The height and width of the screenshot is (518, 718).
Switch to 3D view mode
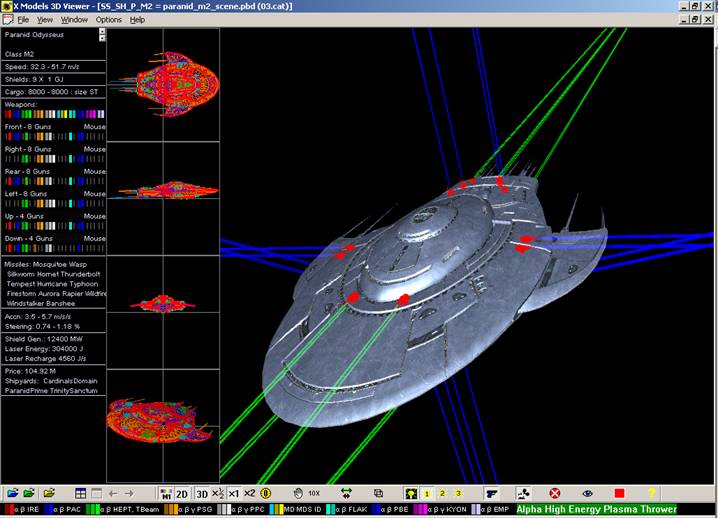200,493
